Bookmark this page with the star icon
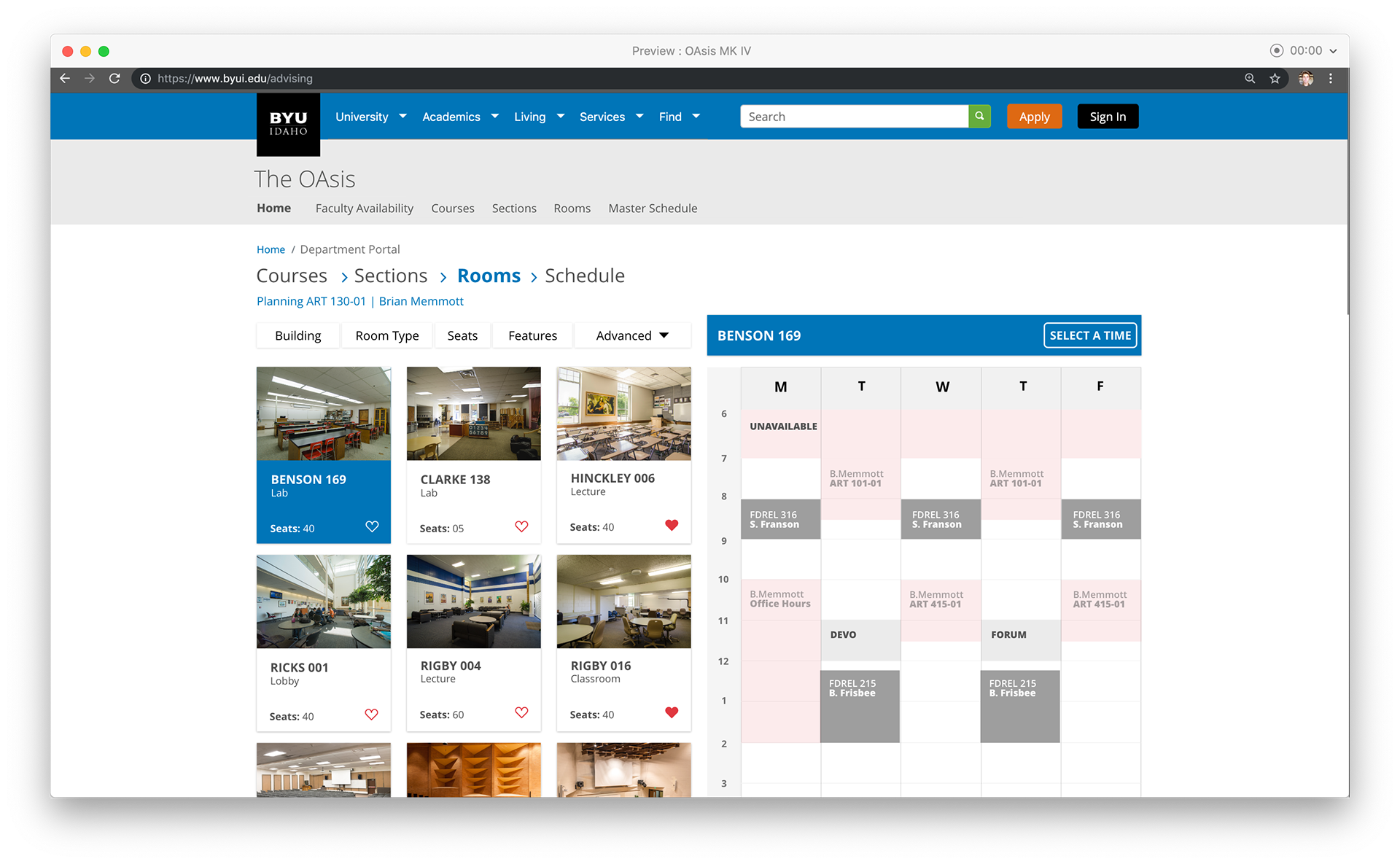The image size is (1400, 864). coord(1275,78)
